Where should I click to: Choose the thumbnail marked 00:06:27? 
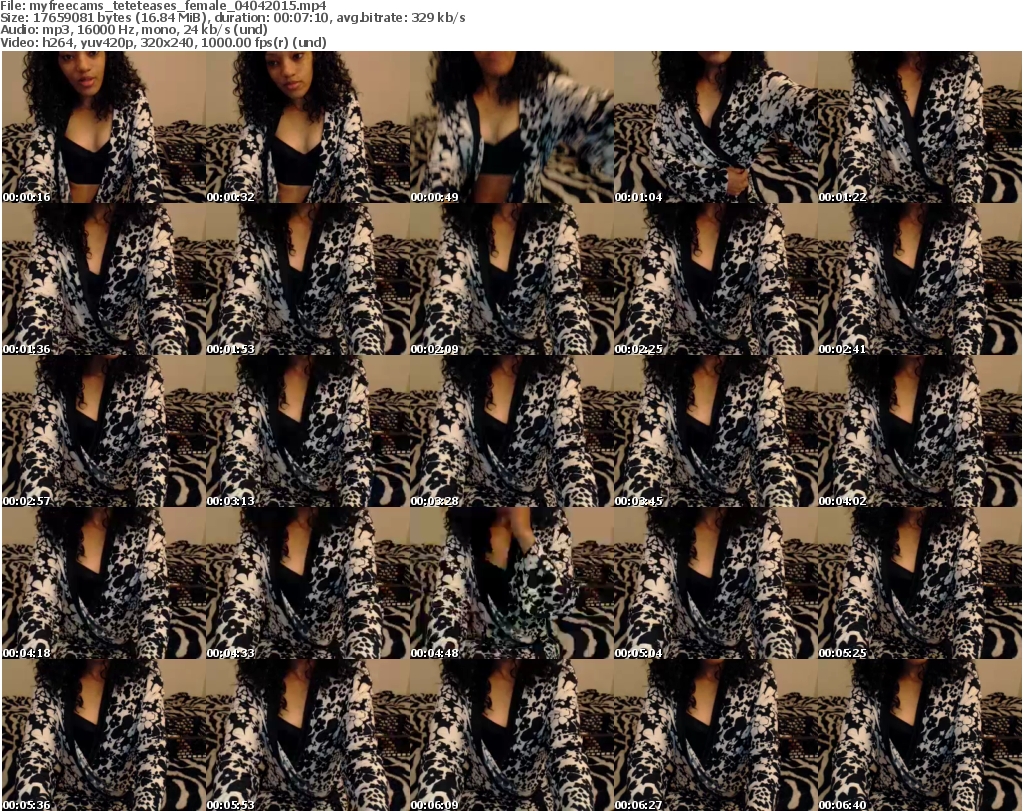[x=716, y=735]
